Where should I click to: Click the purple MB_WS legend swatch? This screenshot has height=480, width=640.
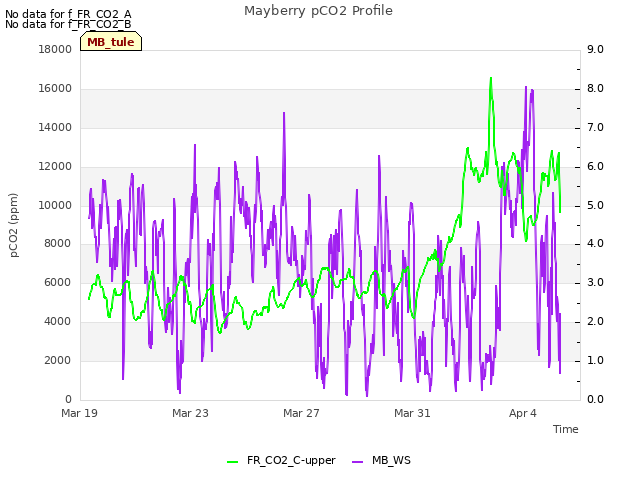(x=357, y=462)
